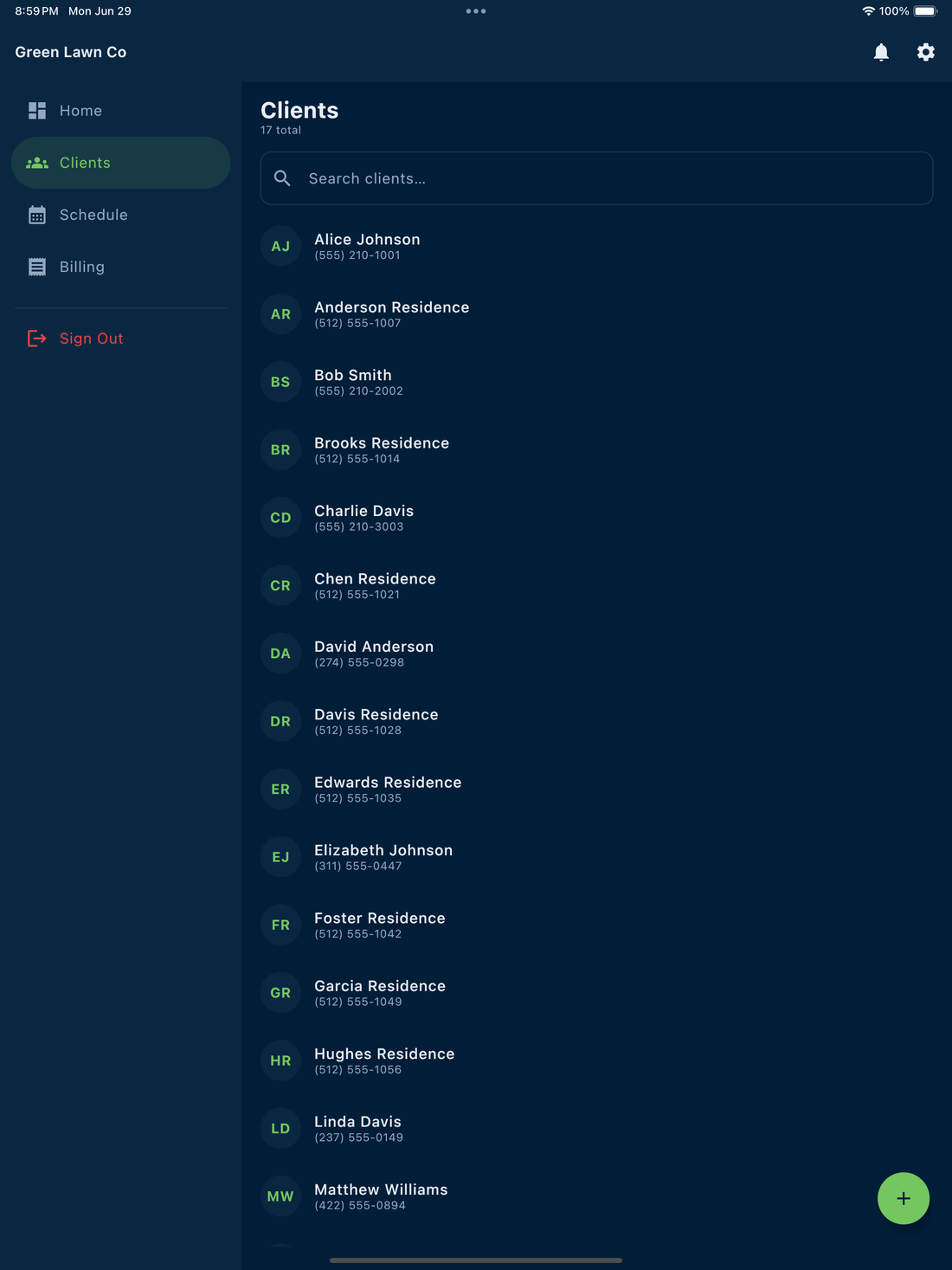
Task: Click phone number (274) 555-0298
Action: point(359,662)
